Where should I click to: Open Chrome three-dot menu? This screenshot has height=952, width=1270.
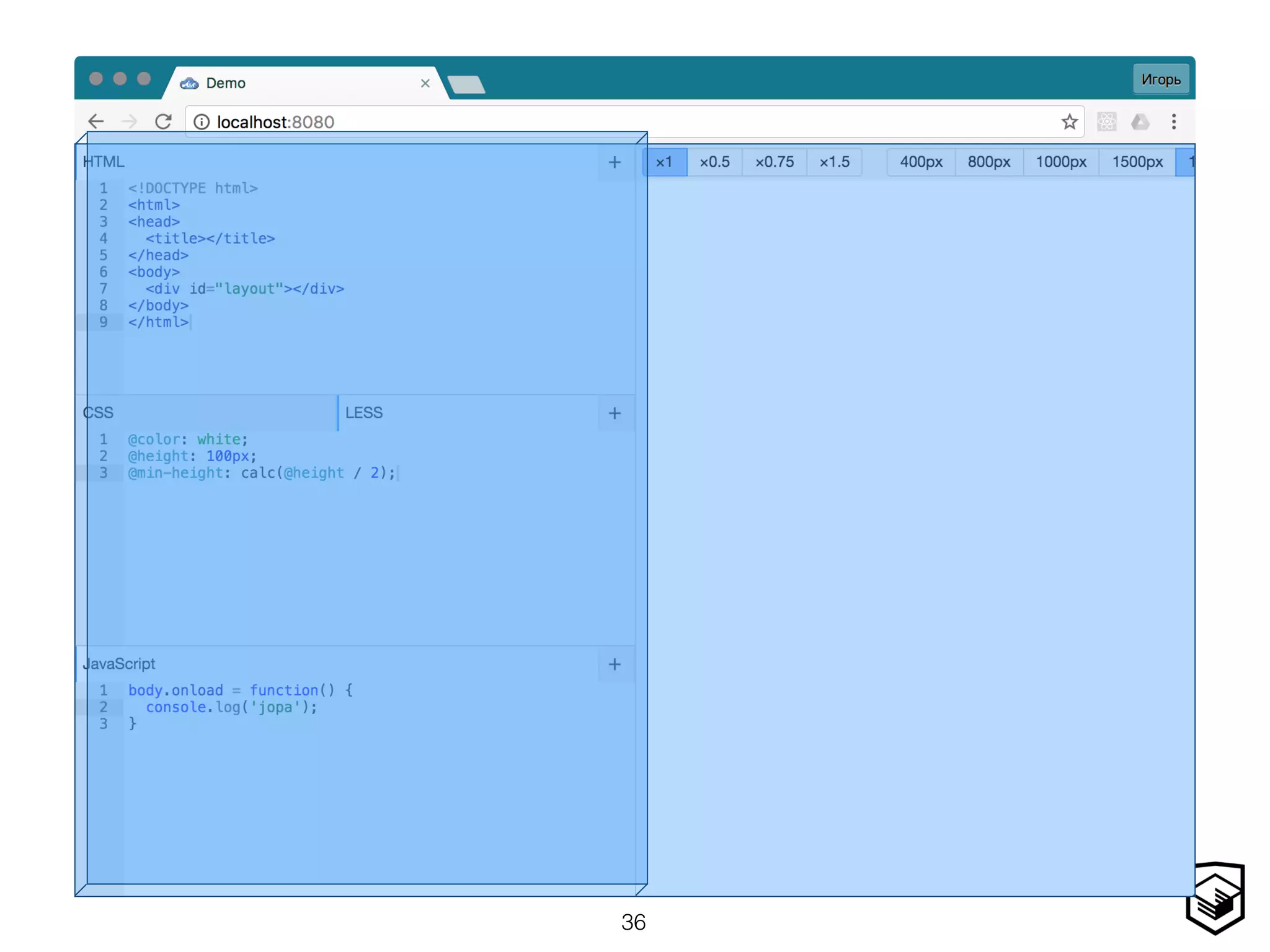(x=1173, y=121)
